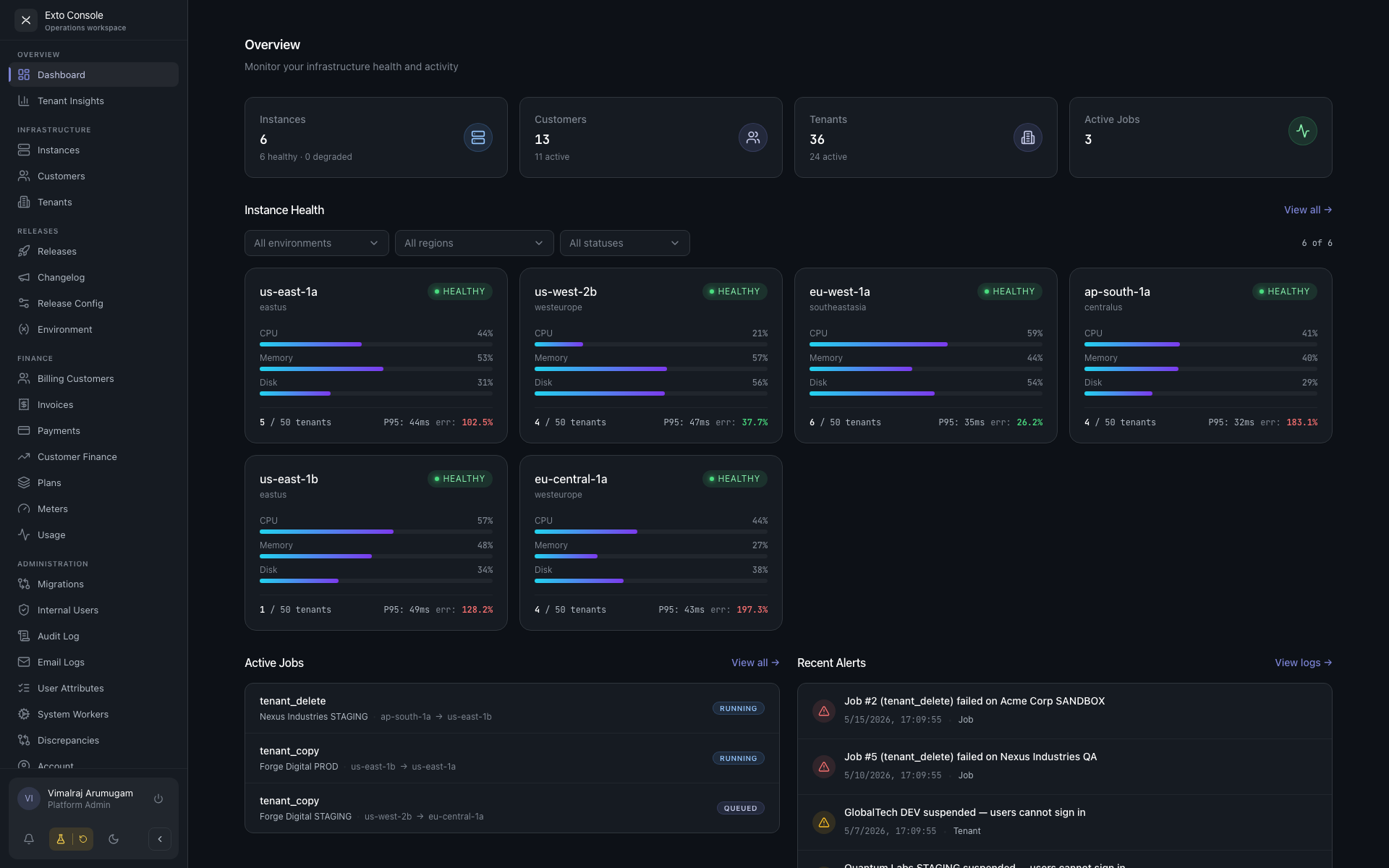
Task: Open alert 'Job #2 (tenant_delete) failed on Acme Corp SANDBOX'
Action: pos(1065,710)
